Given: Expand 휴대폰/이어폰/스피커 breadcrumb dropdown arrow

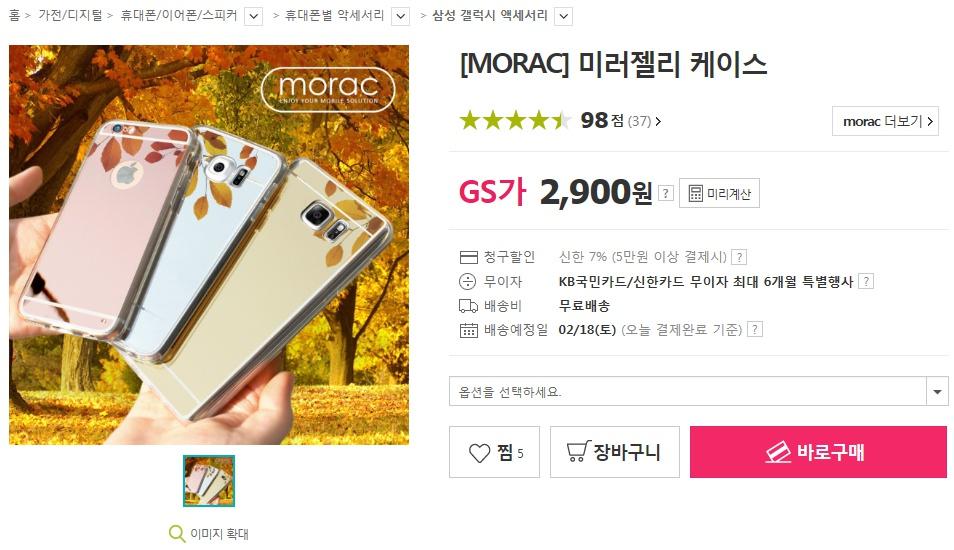Looking at the screenshot, I should (254, 16).
